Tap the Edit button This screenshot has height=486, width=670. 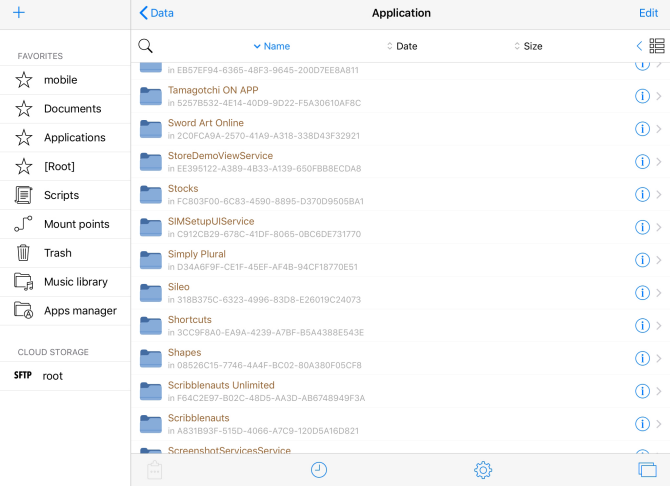648,13
